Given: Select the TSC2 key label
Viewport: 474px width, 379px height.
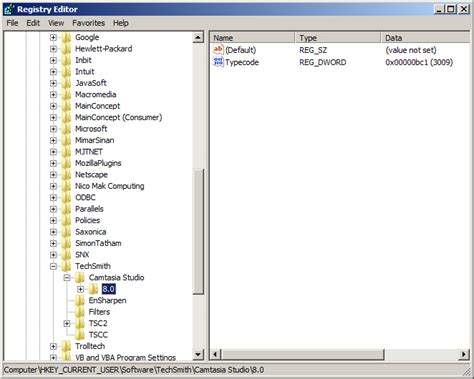Looking at the screenshot, I should coord(98,323).
